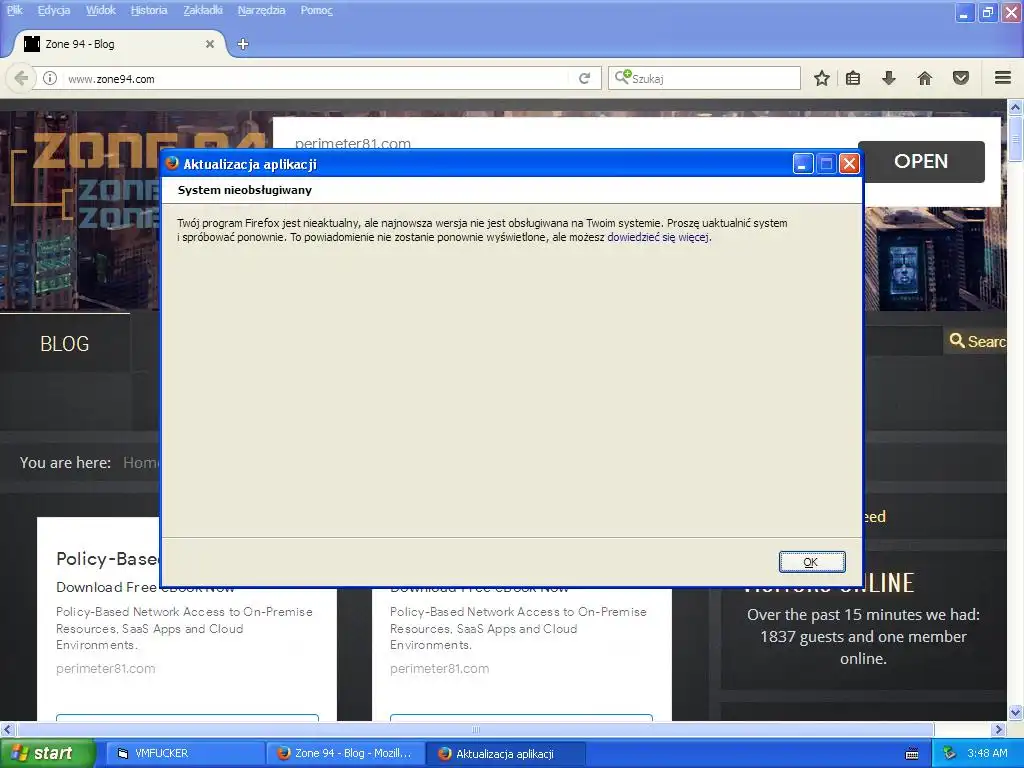
Task: Click horizontal scrollbar left arrow
Action: [x=7, y=729]
